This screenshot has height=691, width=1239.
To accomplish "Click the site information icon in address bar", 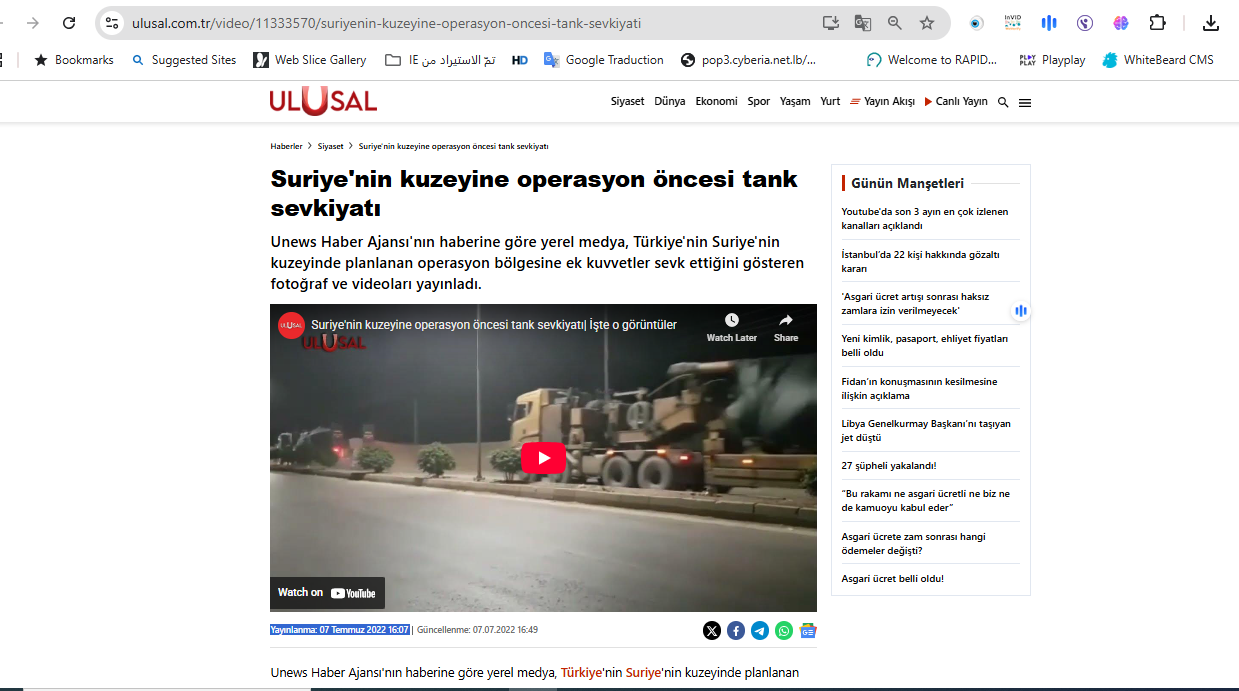I will (x=112, y=23).
